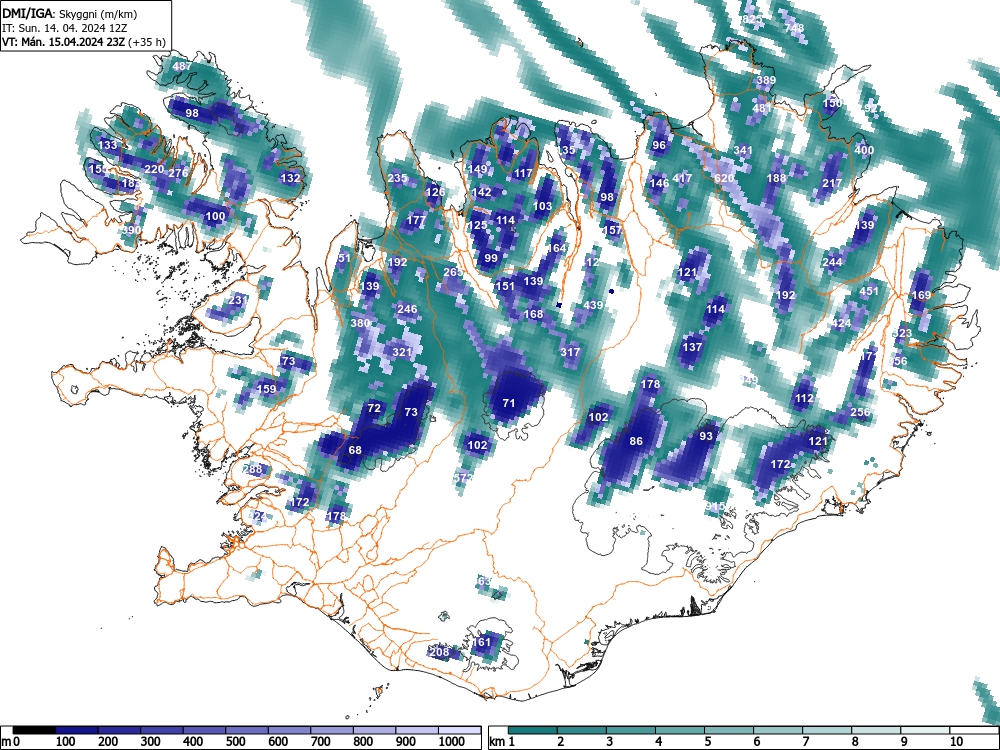Select the visibility value '380'

click(x=360, y=323)
